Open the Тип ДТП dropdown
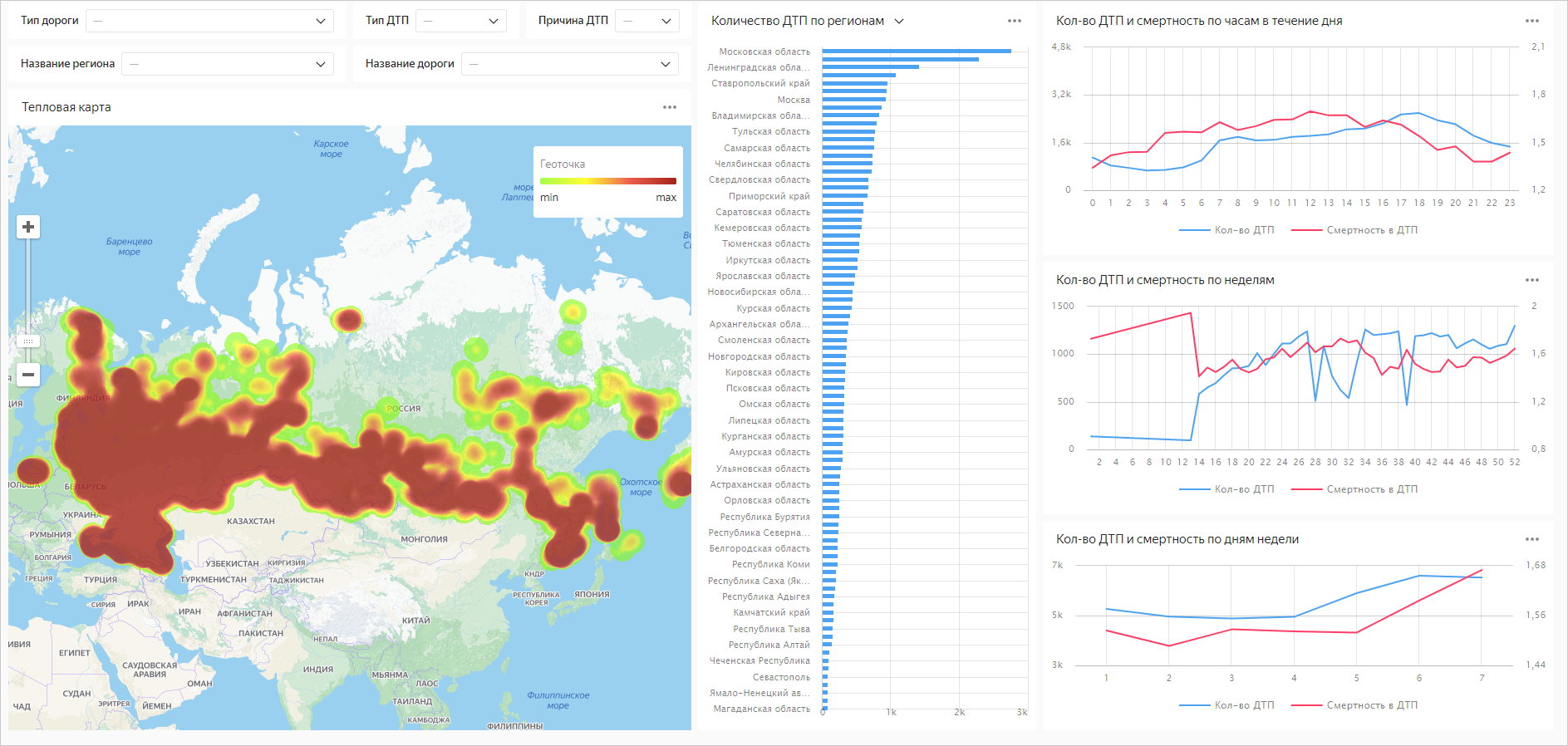This screenshot has width=1568, height=746. click(x=460, y=21)
